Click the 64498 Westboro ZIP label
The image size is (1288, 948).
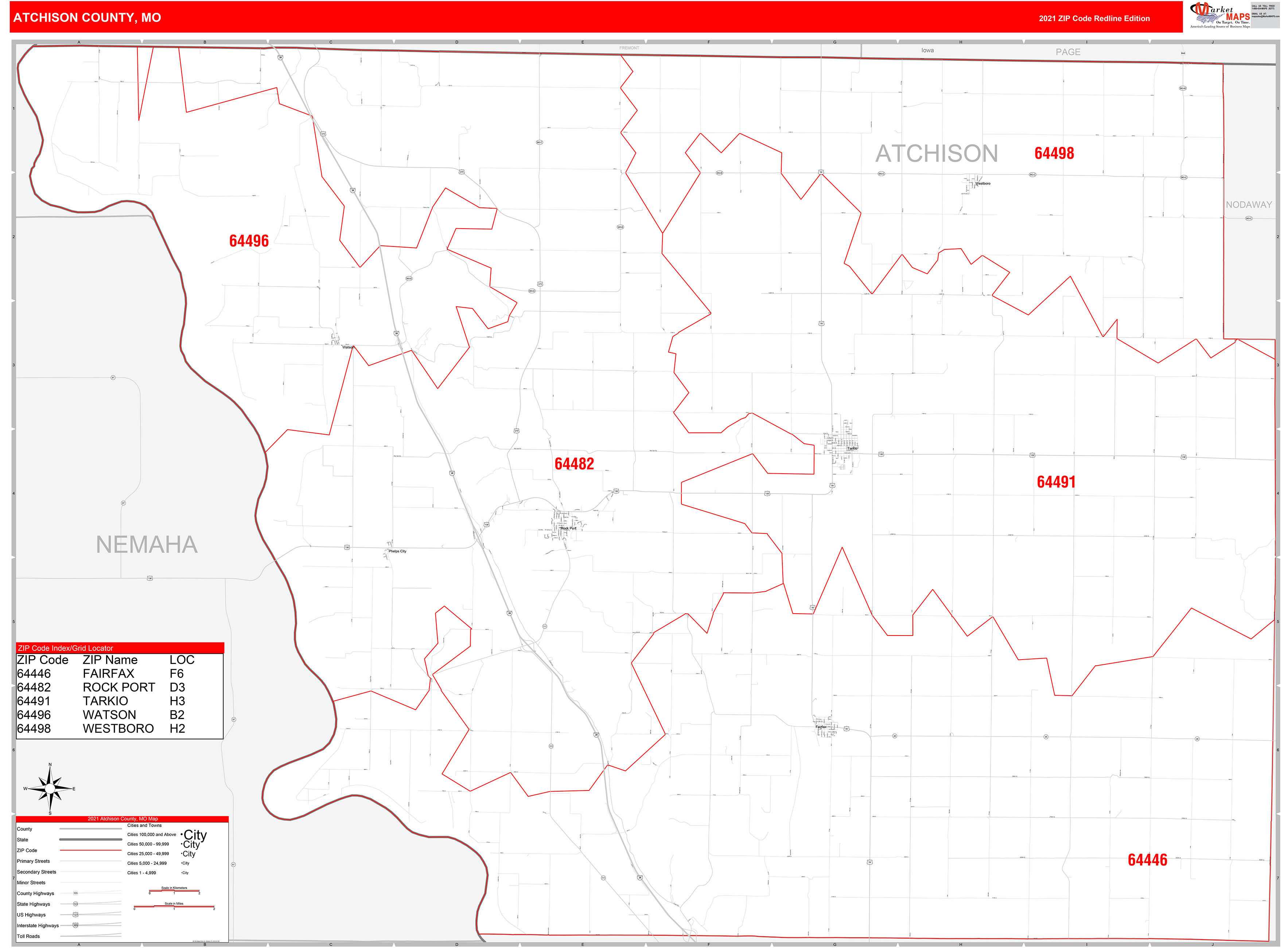pyautogui.click(x=1056, y=153)
